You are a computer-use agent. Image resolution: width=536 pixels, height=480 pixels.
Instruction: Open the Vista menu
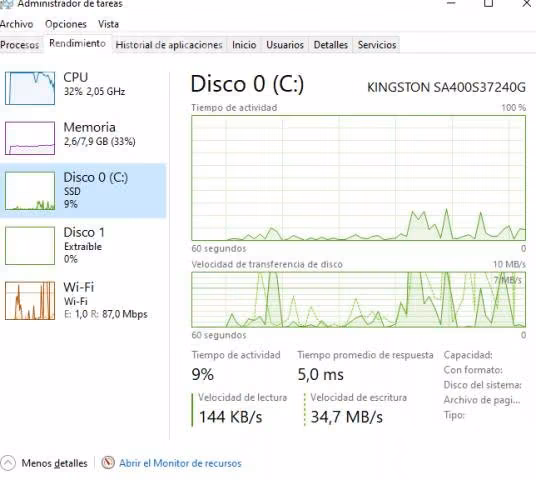tap(108, 24)
